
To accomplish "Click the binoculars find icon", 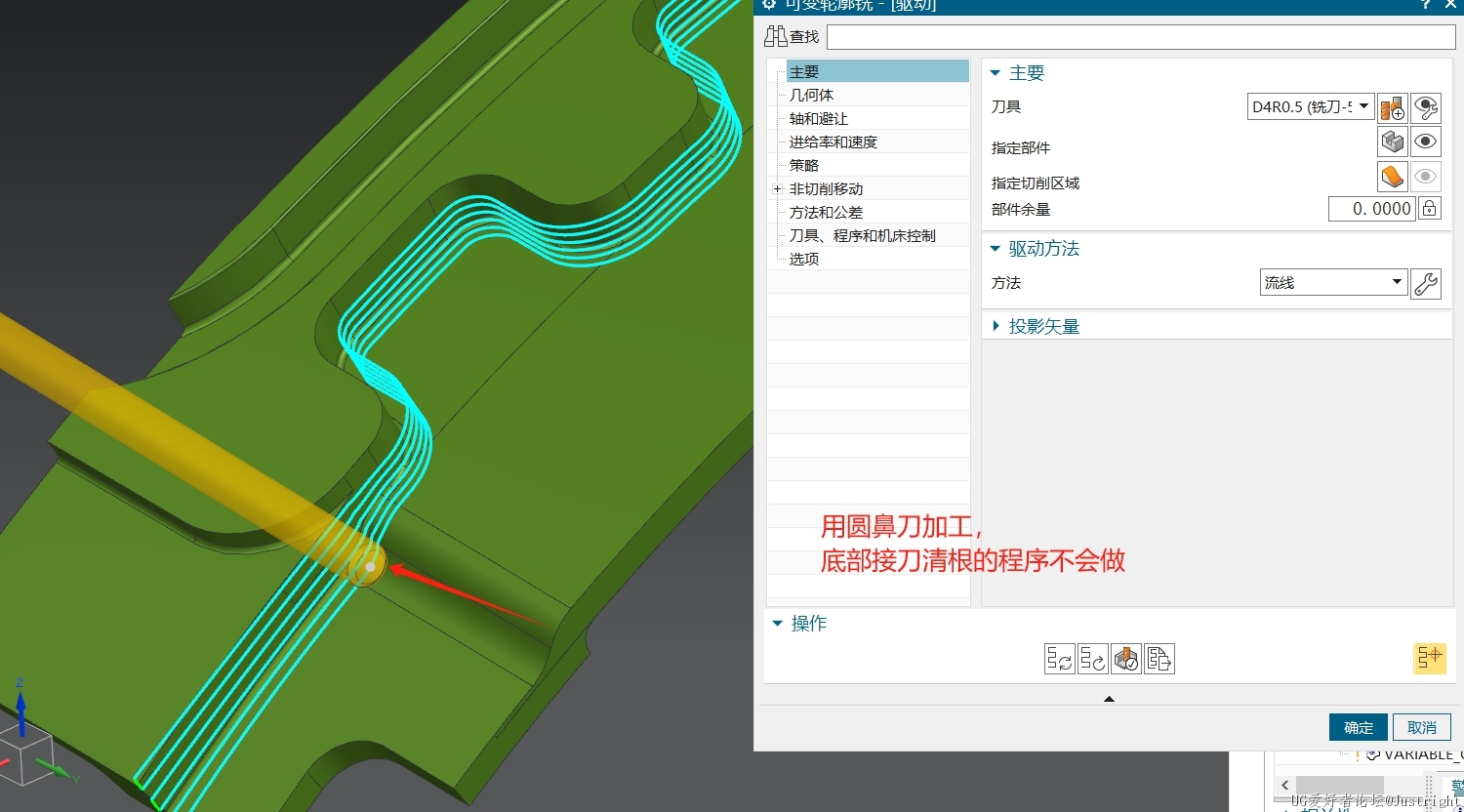I will 776,36.
